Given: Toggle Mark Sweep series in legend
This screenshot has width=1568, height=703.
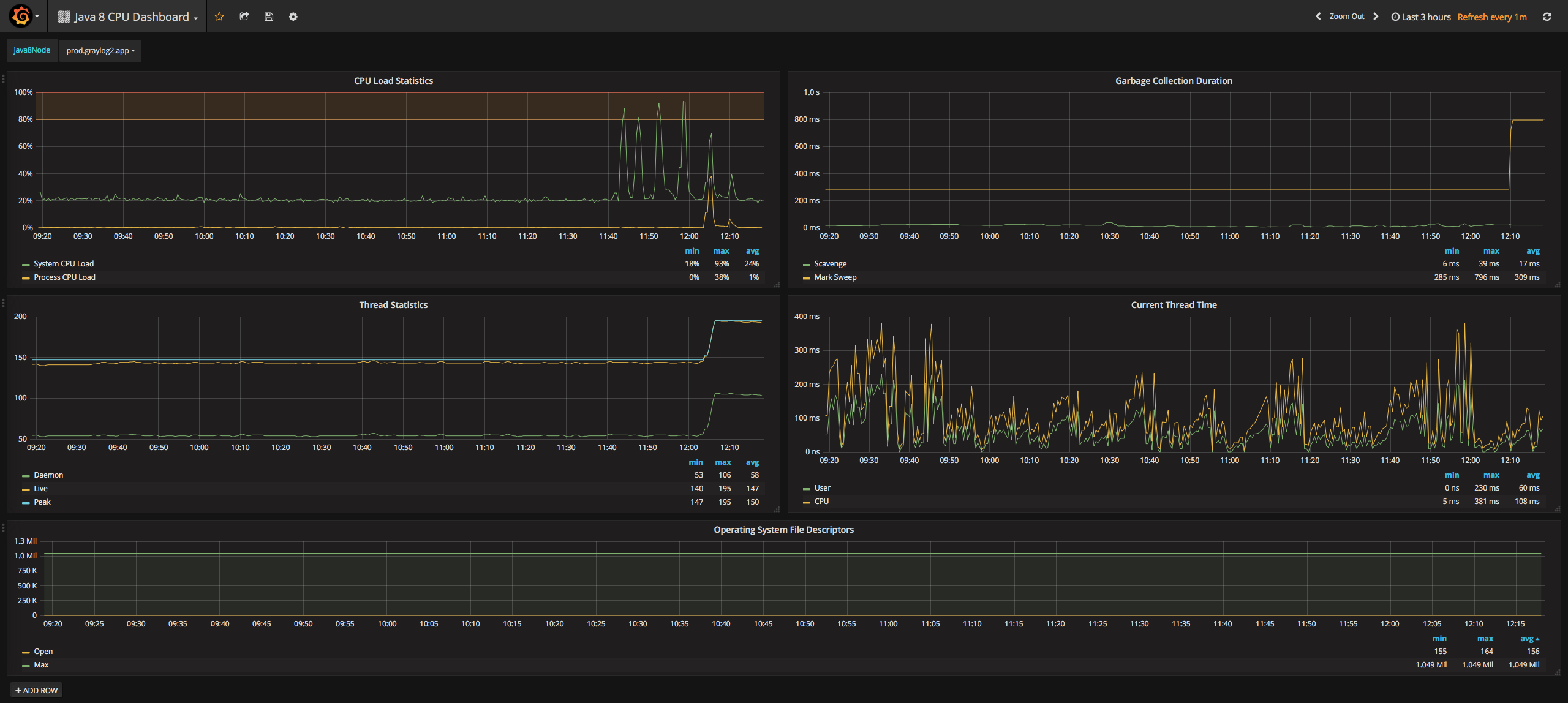Looking at the screenshot, I should click(x=835, y=277).
